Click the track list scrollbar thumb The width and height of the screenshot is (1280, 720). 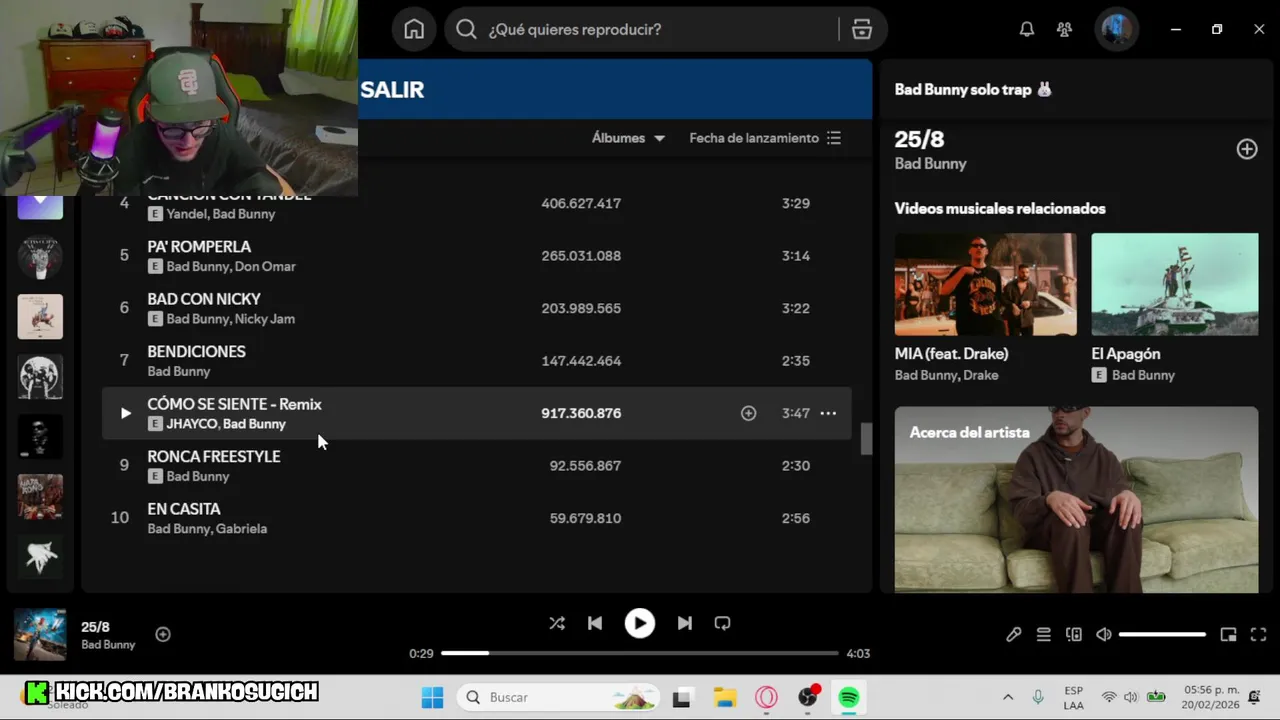(866, 438)
